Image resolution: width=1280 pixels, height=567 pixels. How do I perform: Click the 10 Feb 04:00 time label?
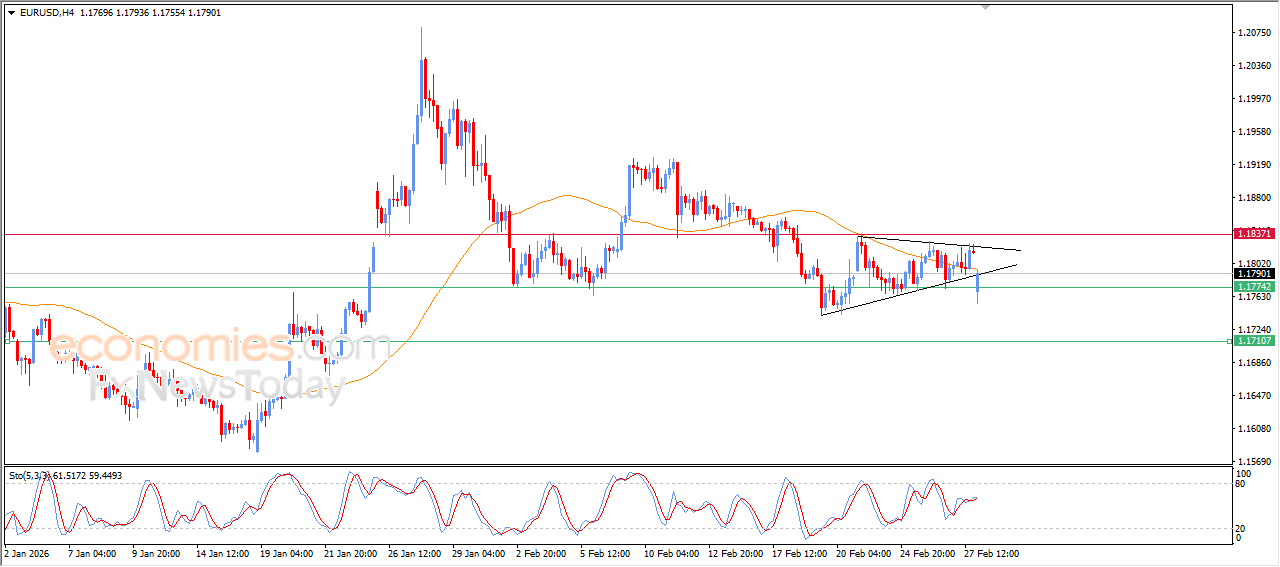point(670,553)
